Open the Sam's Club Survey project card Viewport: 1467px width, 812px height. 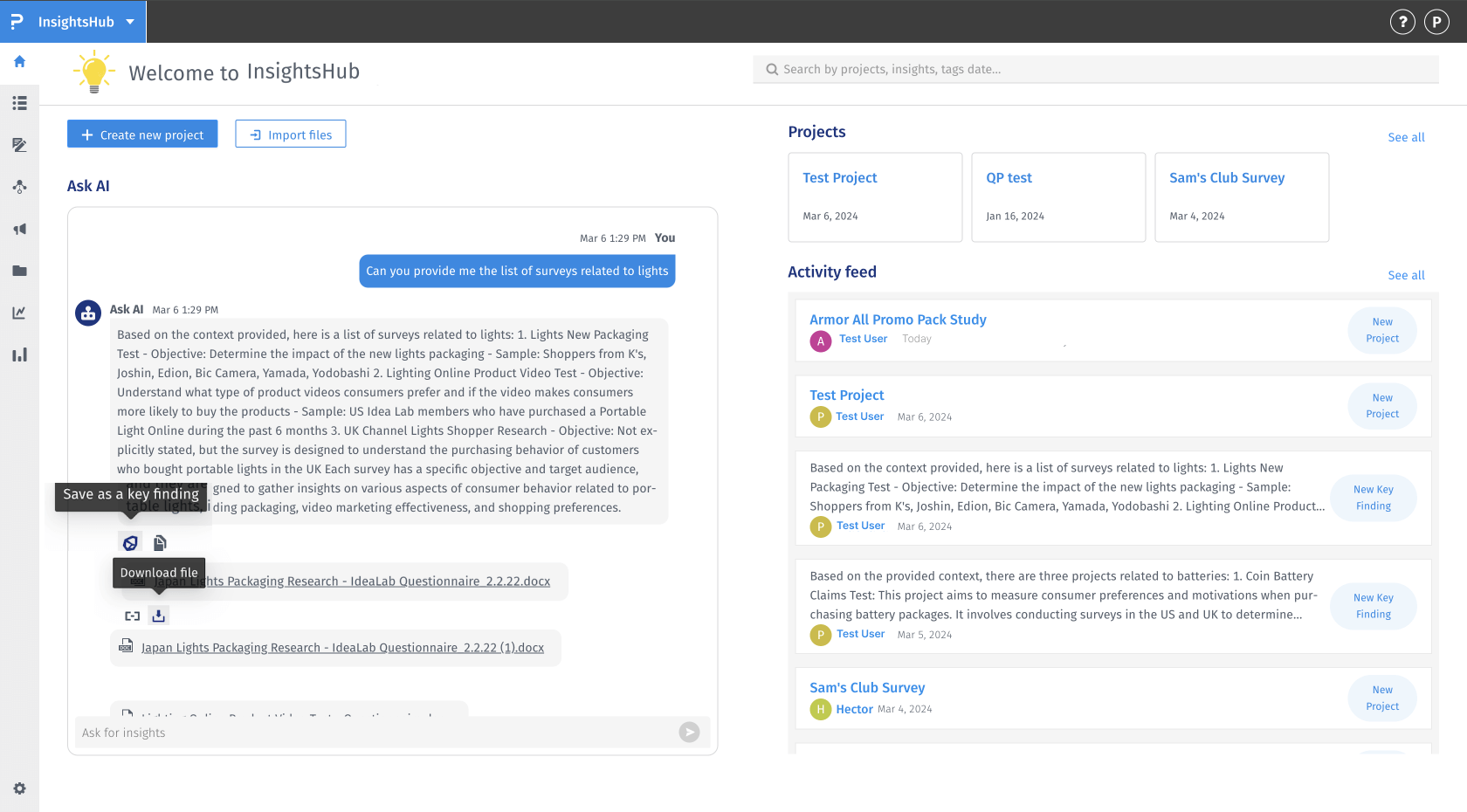click(1241, 196)
